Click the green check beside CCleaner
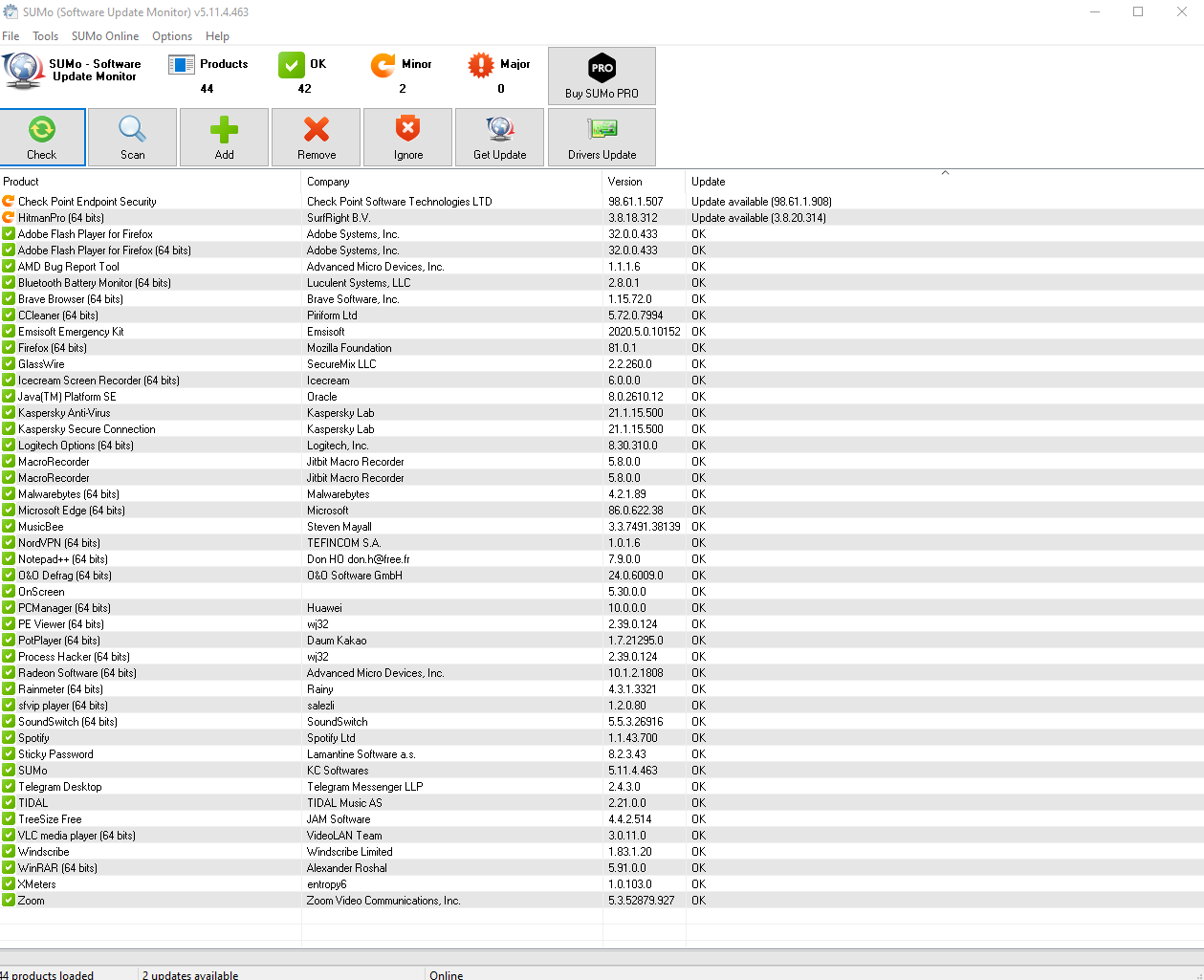This screenshot has height=980, width=1204. tap(9, 316)
